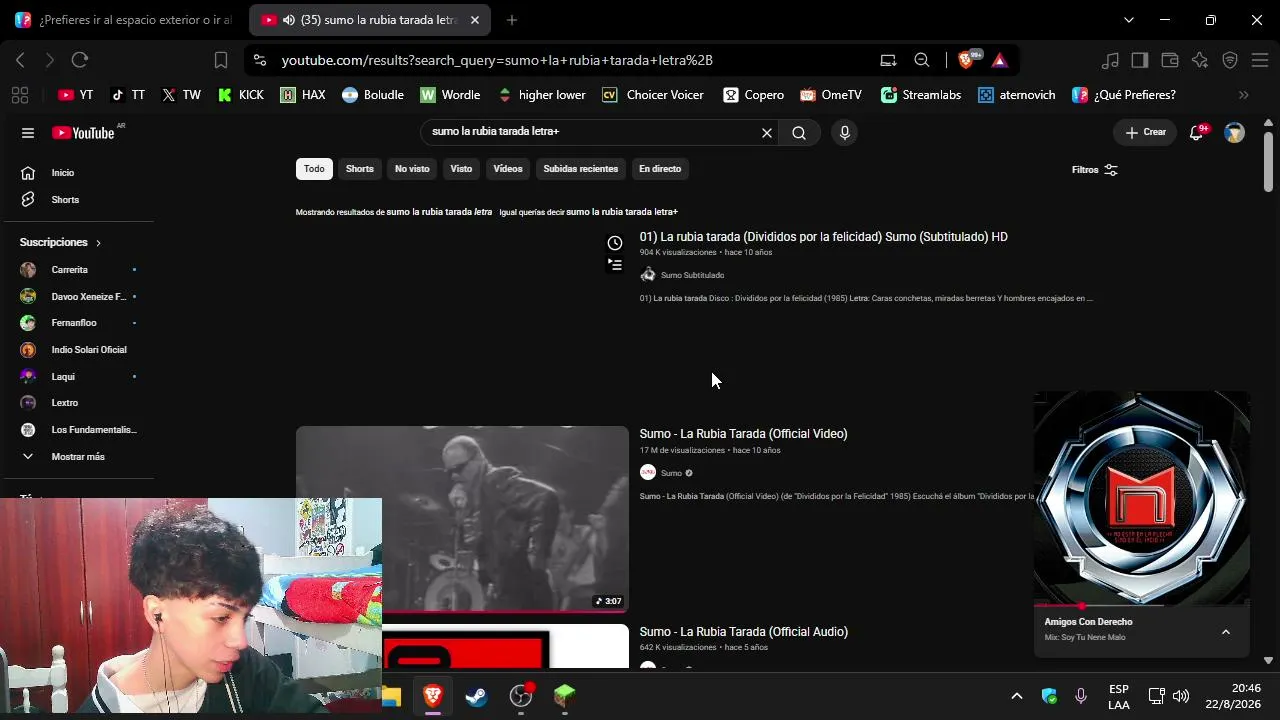The width and height of the screenshot is (1280, 720).
Task: Open the Brave Rewards triangle icon
Action: tap(1000, 60)
